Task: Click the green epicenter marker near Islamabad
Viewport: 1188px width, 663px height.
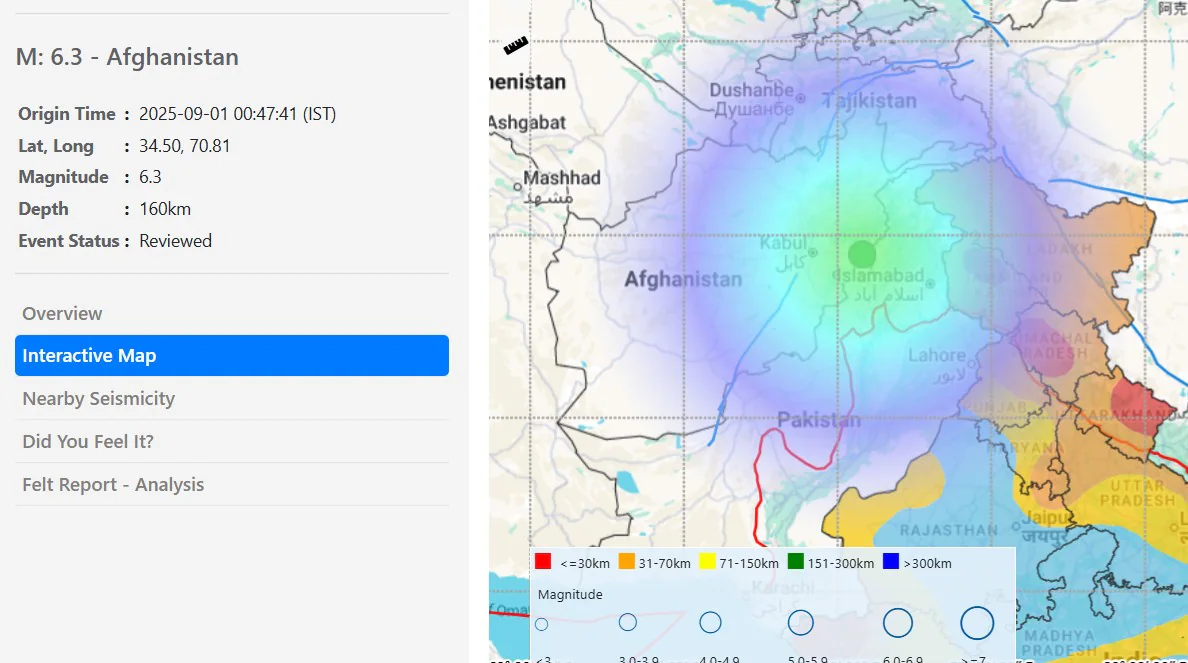Action: click(x=861, y=255)
